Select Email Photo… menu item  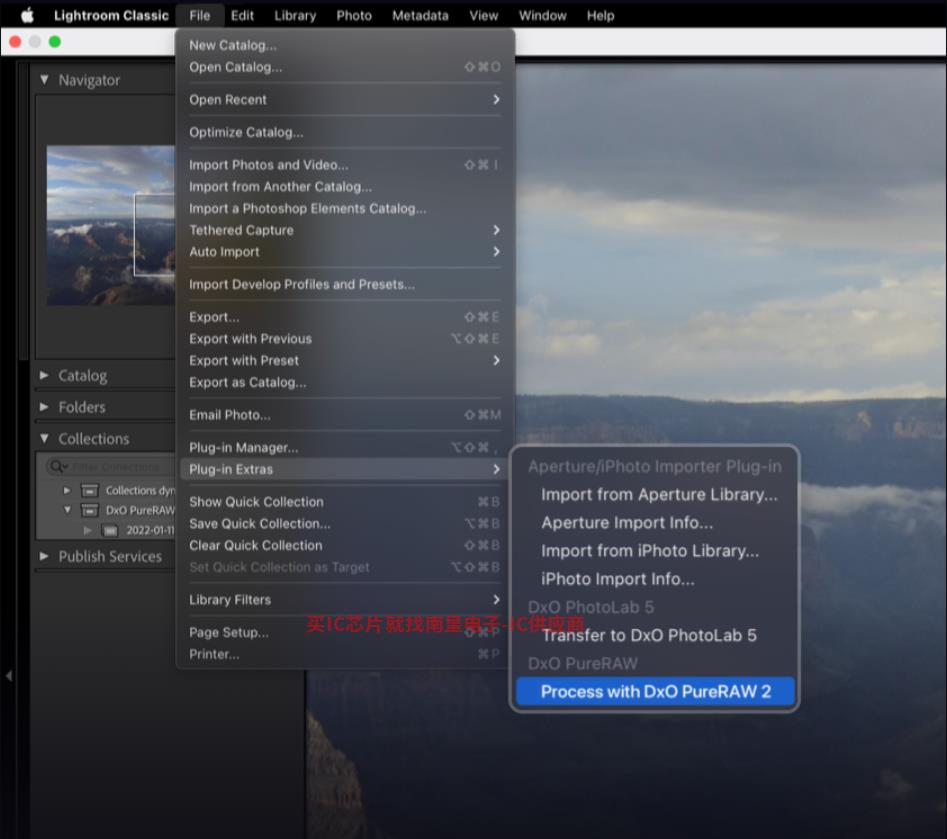(x=345, y=415)
